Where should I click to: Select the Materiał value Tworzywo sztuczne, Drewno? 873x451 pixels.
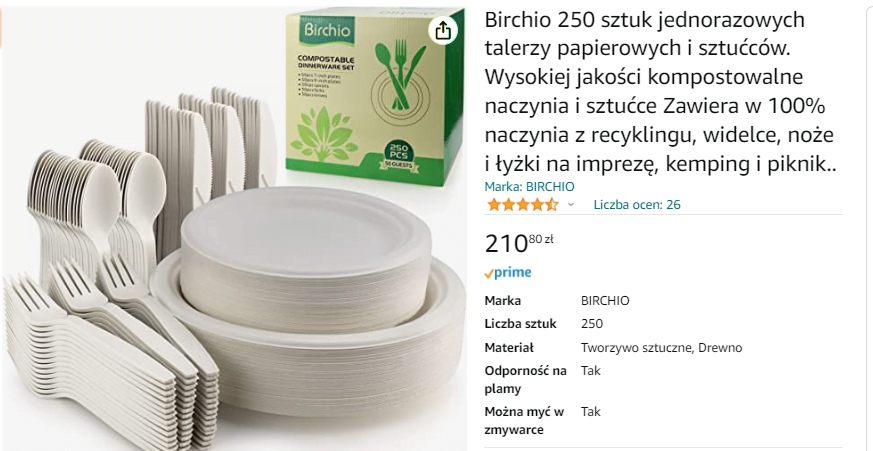pos(661,348)
